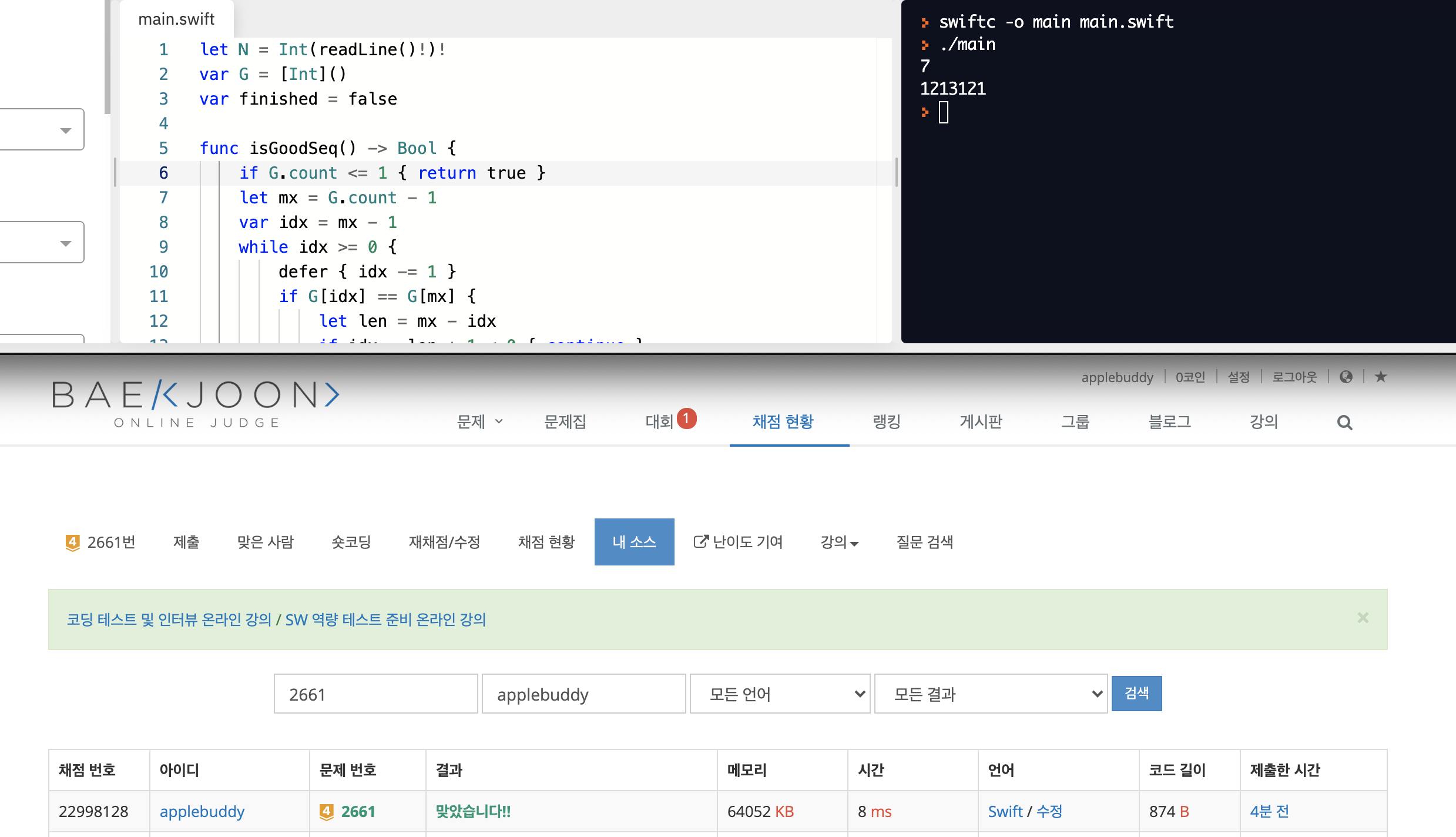Close the green lecture banner

click(1363, 618)
